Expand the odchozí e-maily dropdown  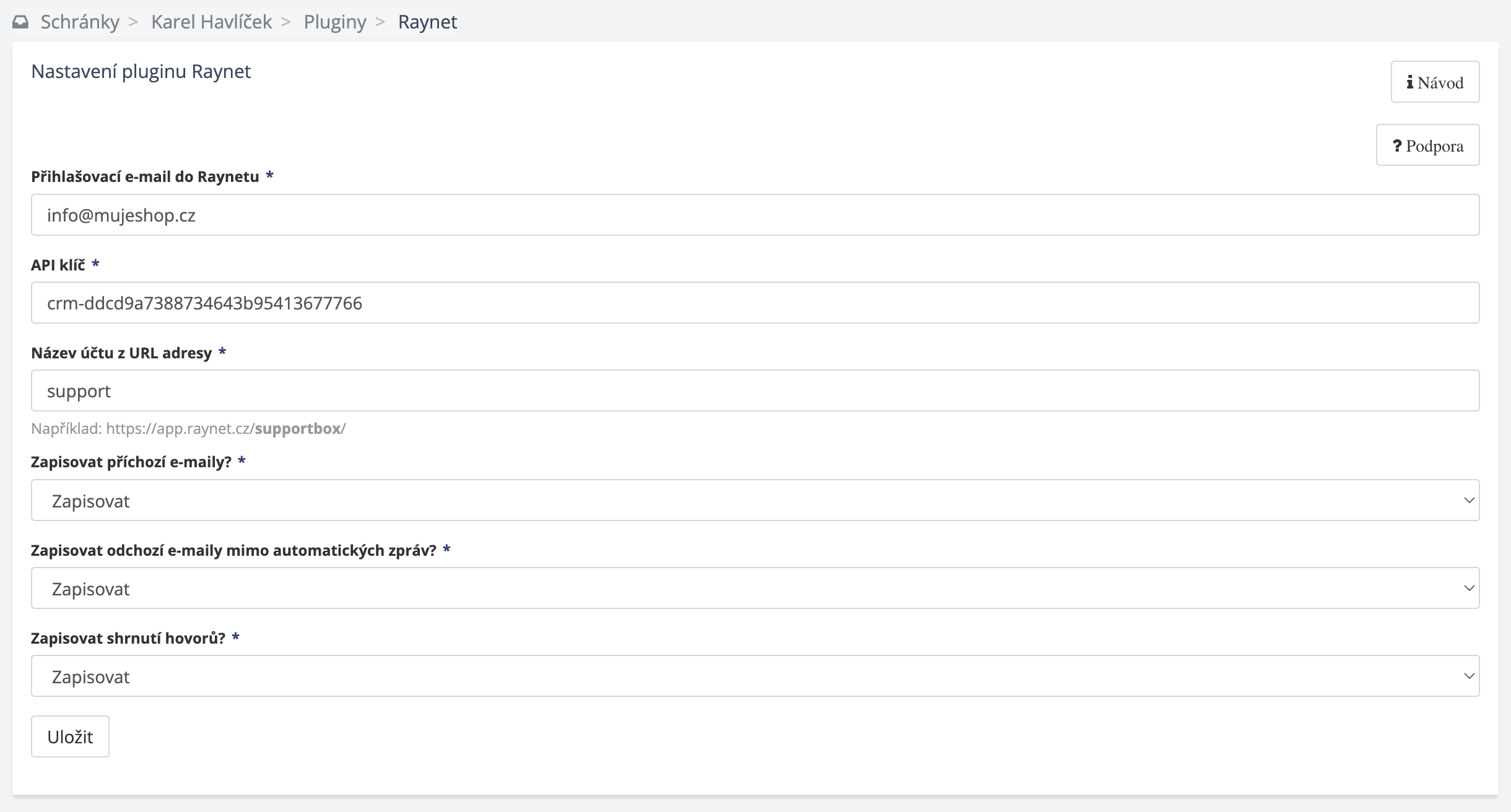755,588
